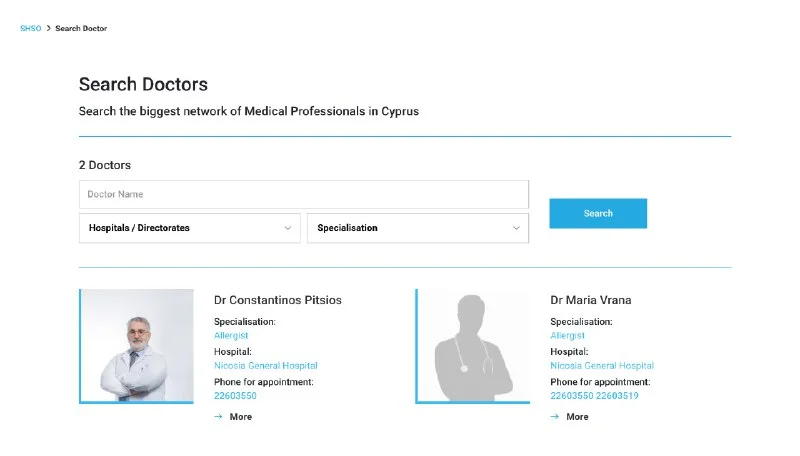This screenshot has height=456, width=800.
Task: Click the arrow icon beside Vrana's More
Action: 554,417
